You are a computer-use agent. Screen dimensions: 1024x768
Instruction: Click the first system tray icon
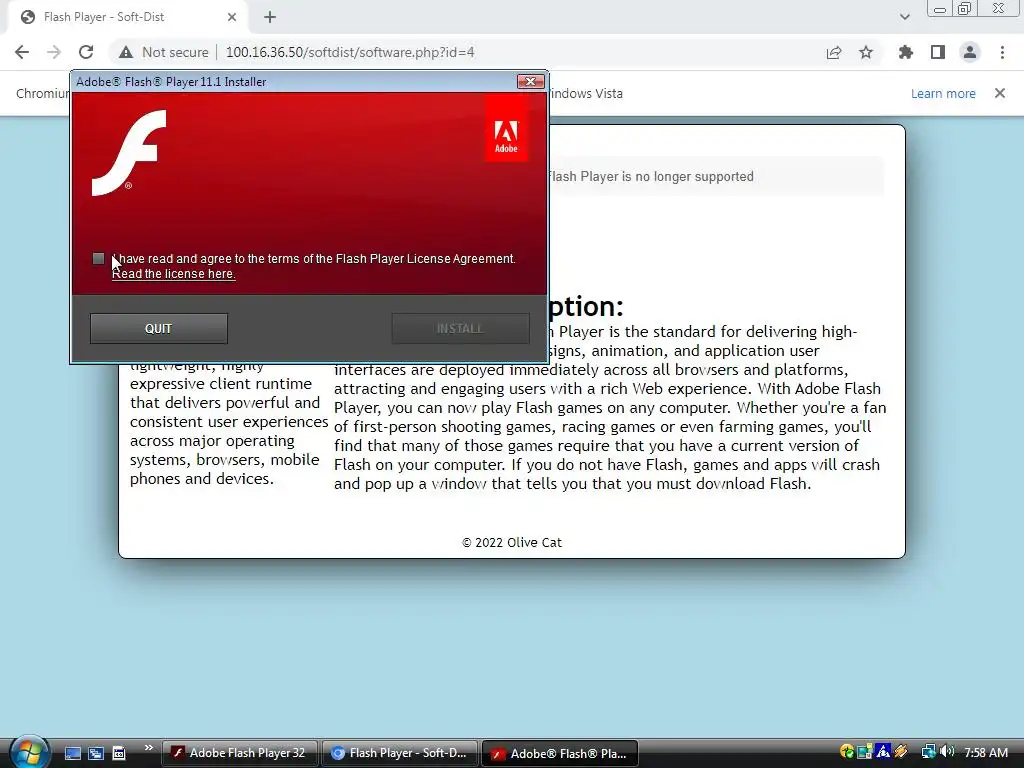pyautogui.click(x=847, y=752)
